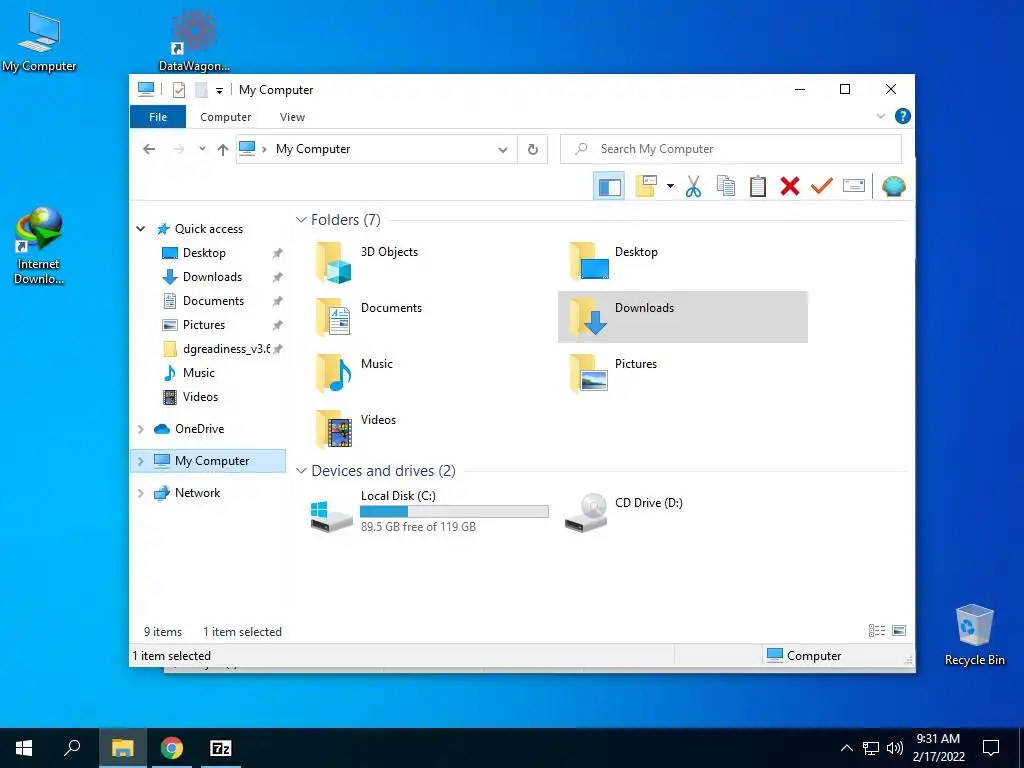This screenshot has height=768, width=1024.
Task: Open 7-Zip from the taskbar
Action: pyautogui.click(x=221, y=748)
